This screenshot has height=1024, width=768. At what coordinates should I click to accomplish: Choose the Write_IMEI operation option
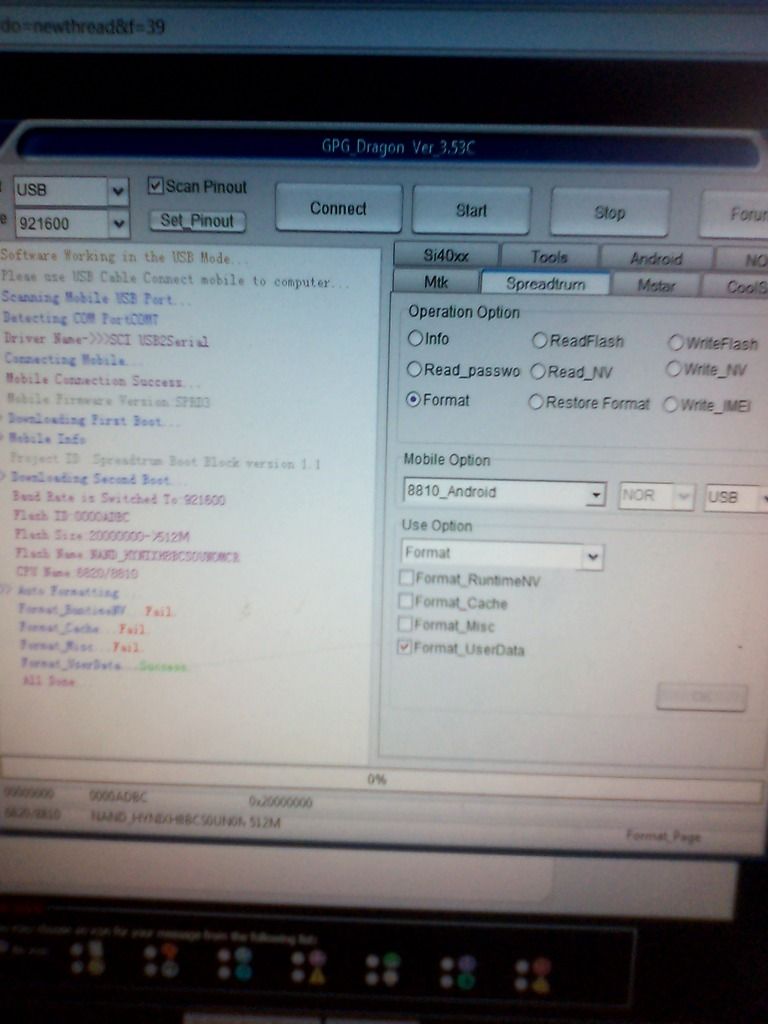click(672, 405)
